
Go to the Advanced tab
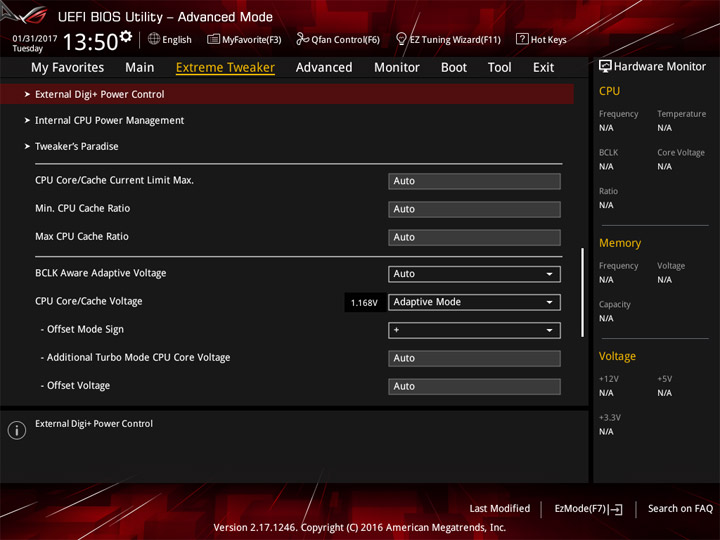pyautogui.click(x=324, y=68)
